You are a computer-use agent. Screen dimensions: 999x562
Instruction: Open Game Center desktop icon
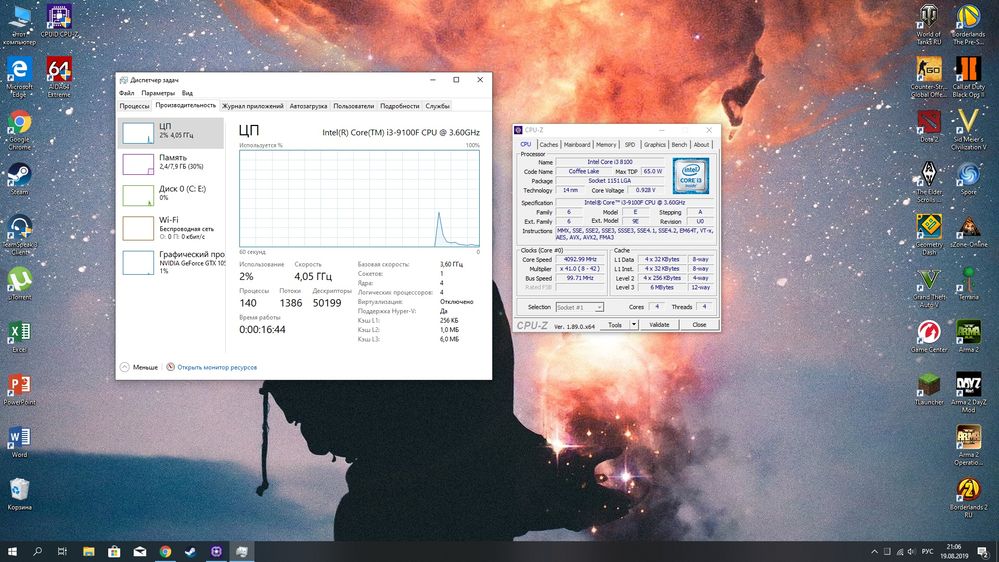click(x=928, y=336)
